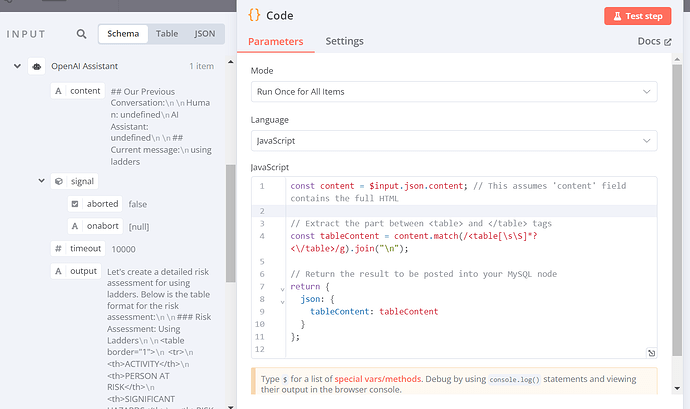Select the content field pill
This screenshot has height=409, width=690.
[77, 91]
